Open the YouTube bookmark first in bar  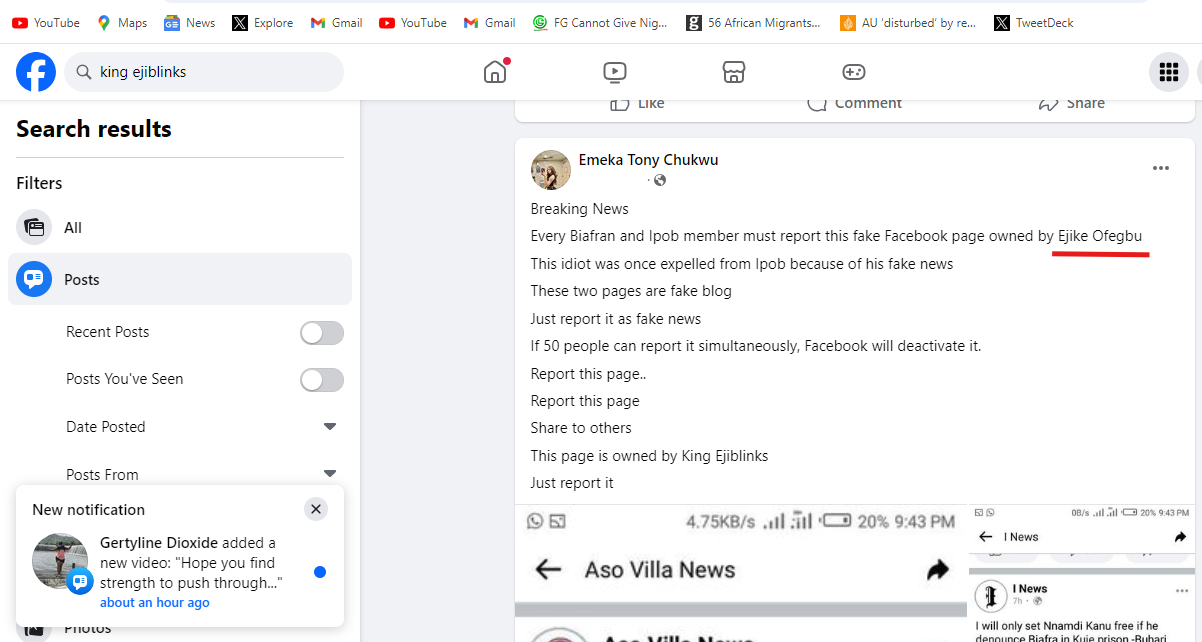pyautogui.click(x=46, y=22)
